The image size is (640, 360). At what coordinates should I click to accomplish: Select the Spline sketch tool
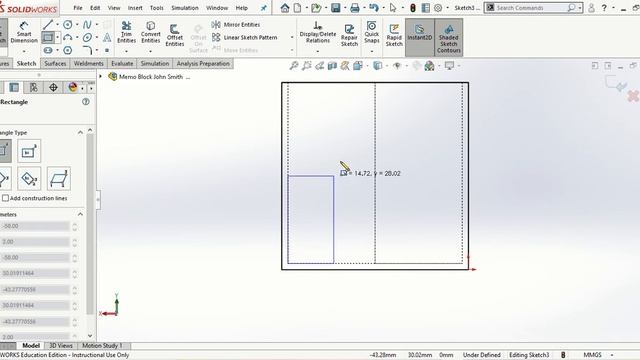point(87,24)
